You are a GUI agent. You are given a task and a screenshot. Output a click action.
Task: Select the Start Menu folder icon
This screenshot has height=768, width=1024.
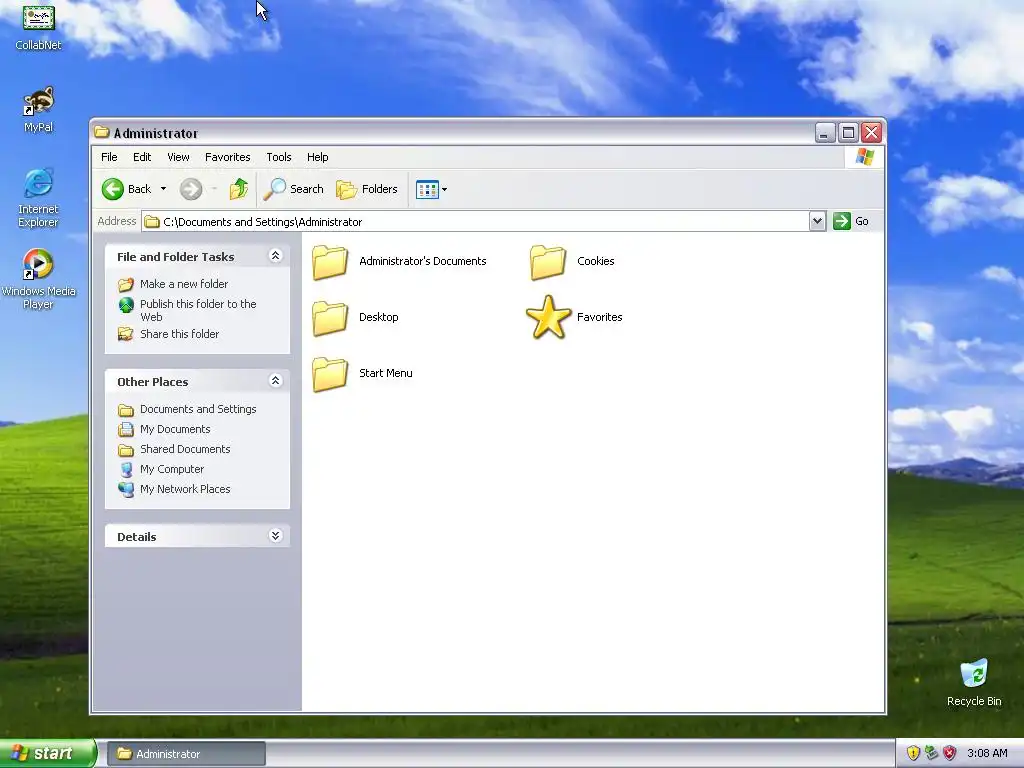[330, 374]
